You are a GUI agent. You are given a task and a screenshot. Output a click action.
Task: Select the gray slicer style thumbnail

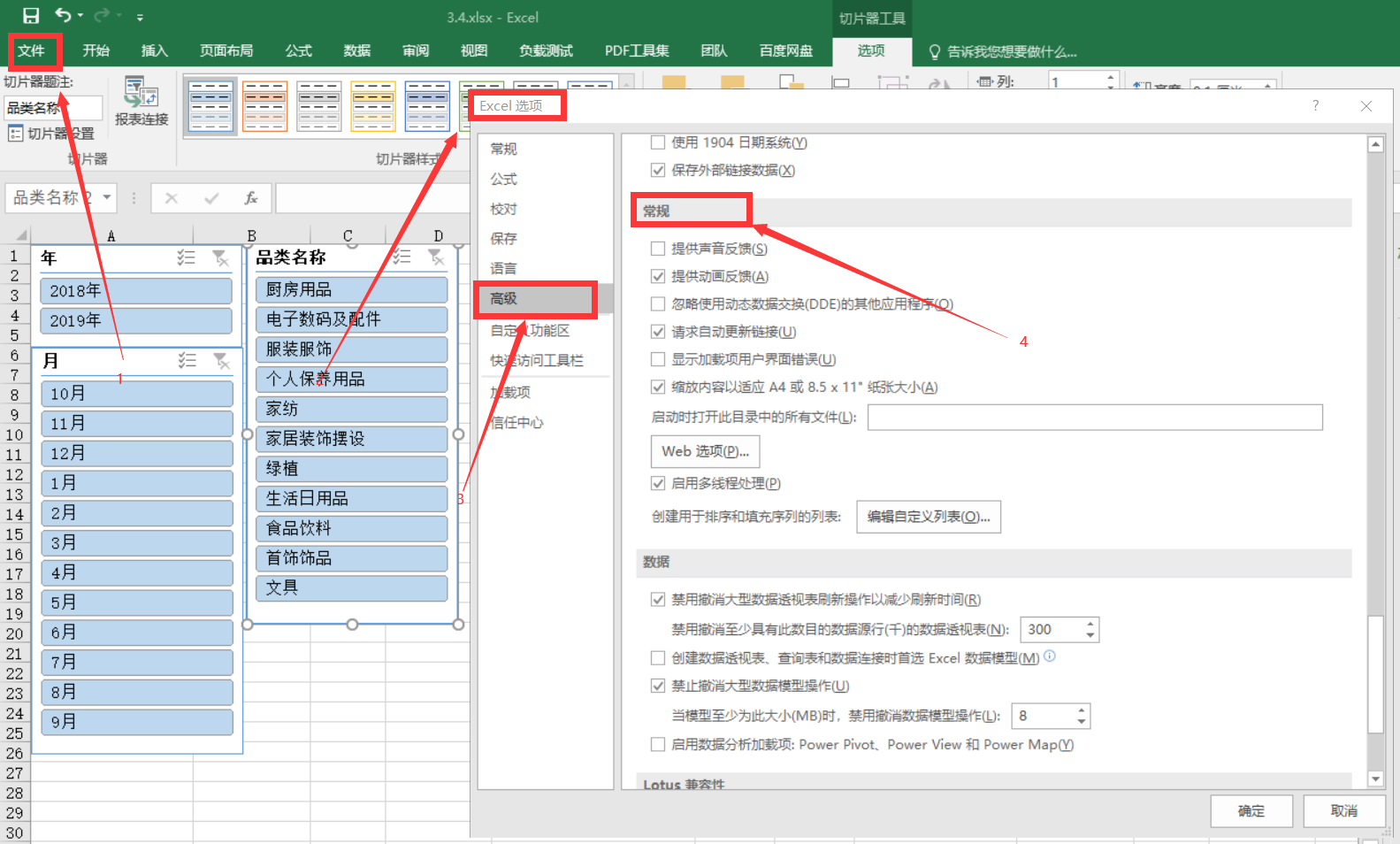pos(319,106)
